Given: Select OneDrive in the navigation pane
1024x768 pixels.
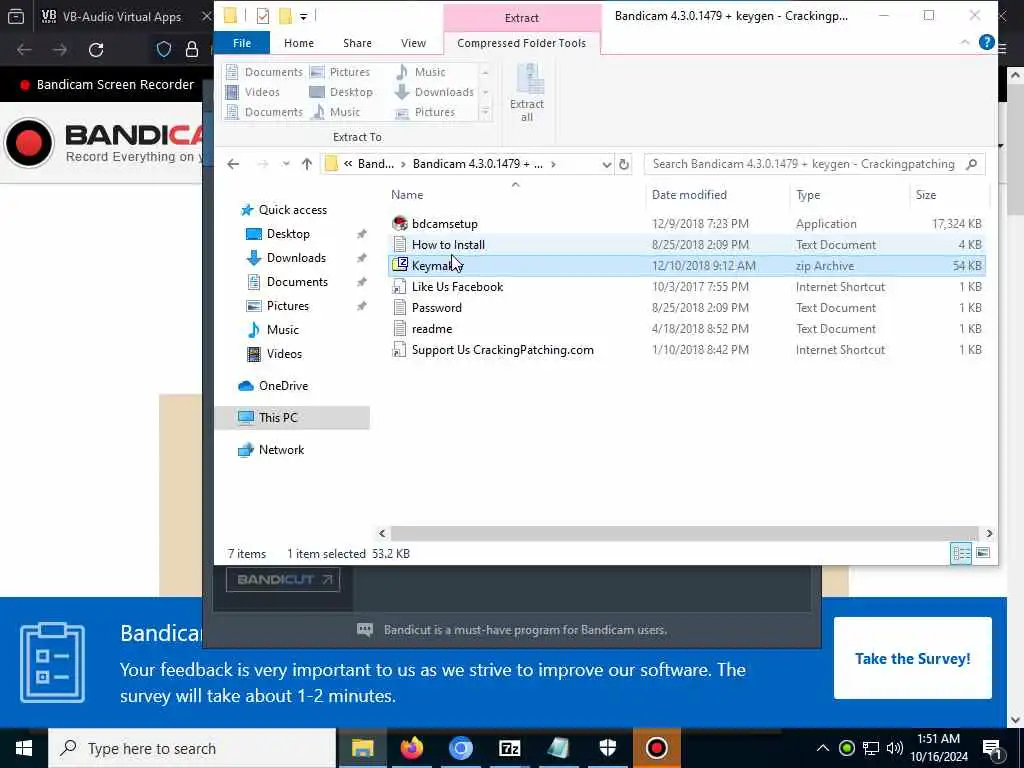Looking at the screenshot, I should [x=283, y=386].
